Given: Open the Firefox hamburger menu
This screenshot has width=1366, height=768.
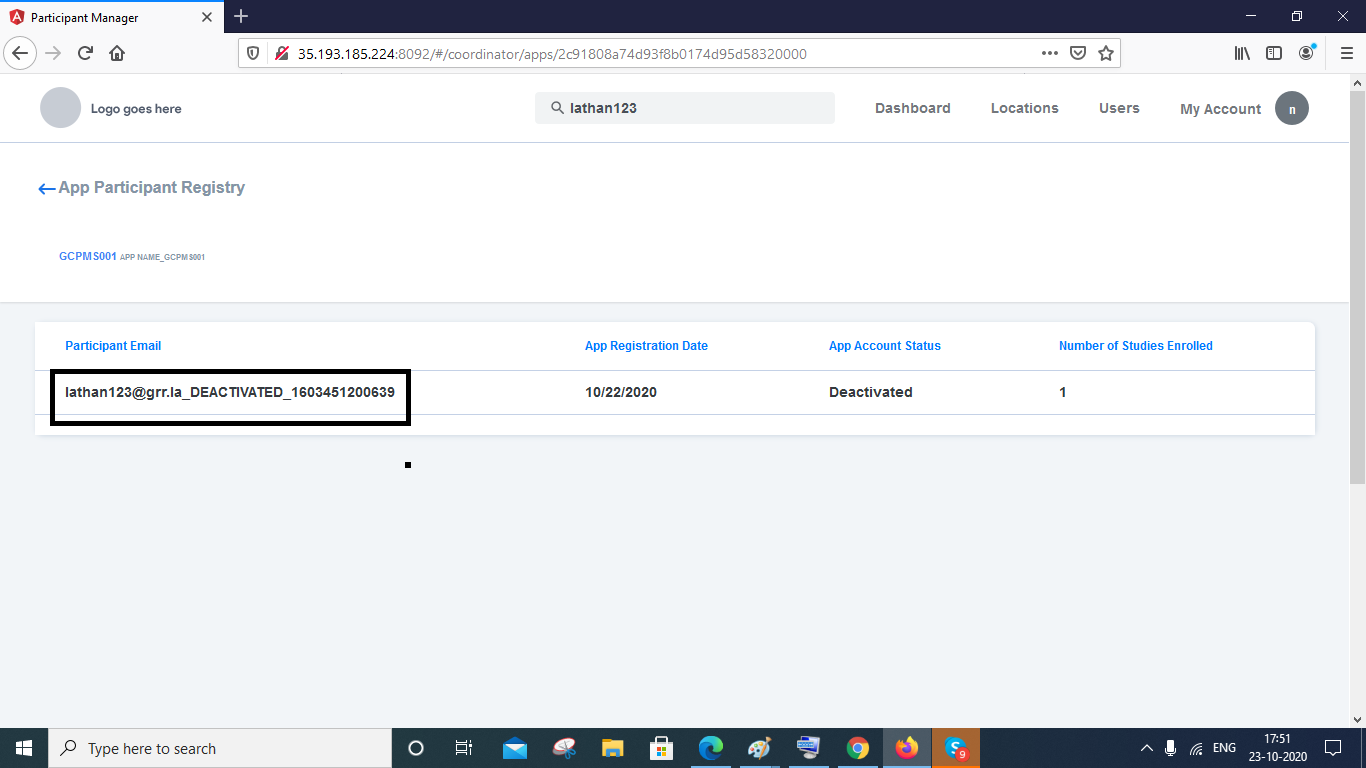Looking at the screenshot, I should coord(1345,53).
